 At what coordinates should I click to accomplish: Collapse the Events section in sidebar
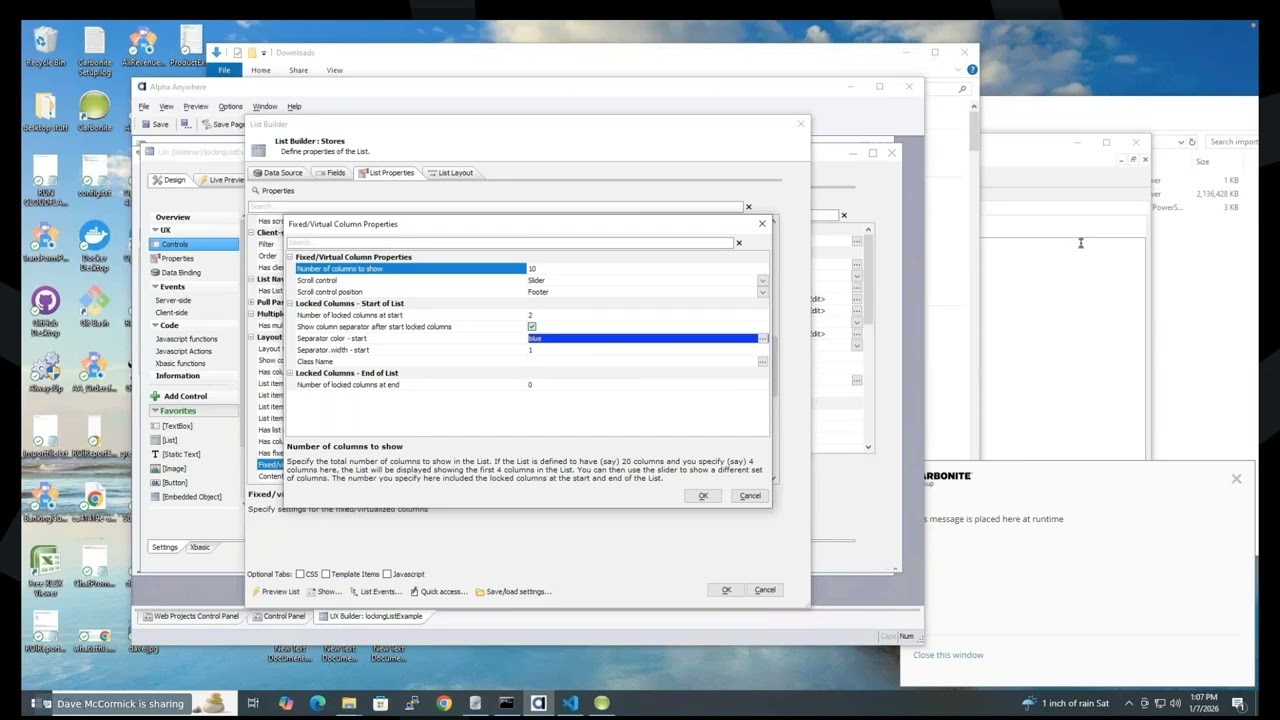(156, 287)
